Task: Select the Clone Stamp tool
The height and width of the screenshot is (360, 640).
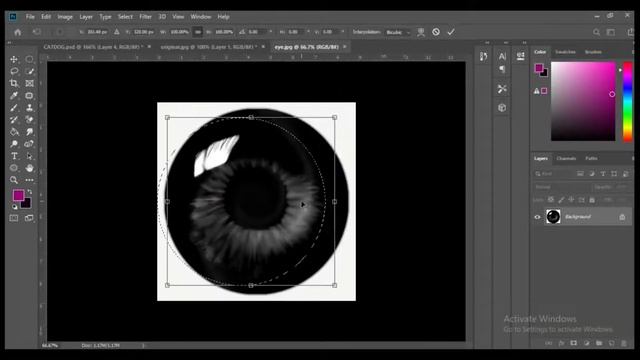Action: tap(29, 108)
